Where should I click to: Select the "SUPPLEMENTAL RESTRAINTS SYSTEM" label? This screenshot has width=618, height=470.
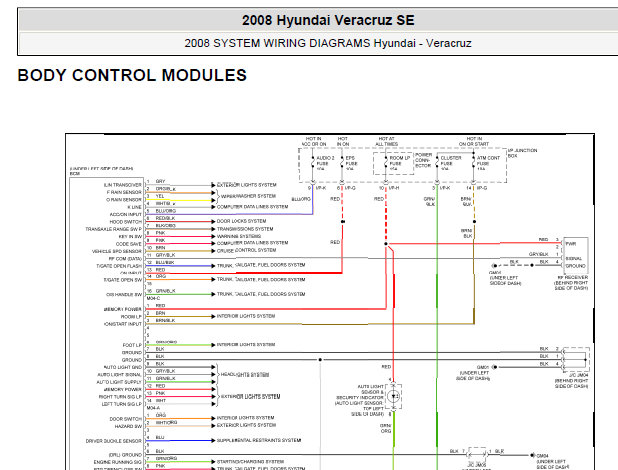click(x=259, y=440)
